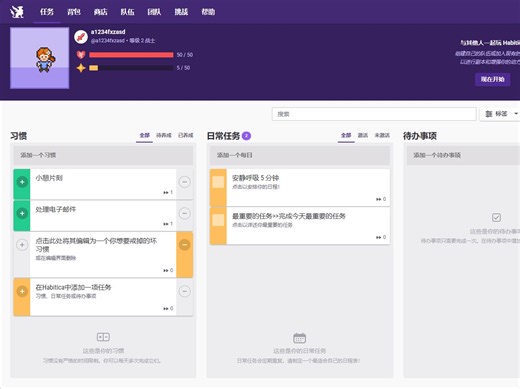Image resolution: width=520 pixels, height=389 pixels.
Task: Click the 现在开始 button
Action: click(492, 79)
